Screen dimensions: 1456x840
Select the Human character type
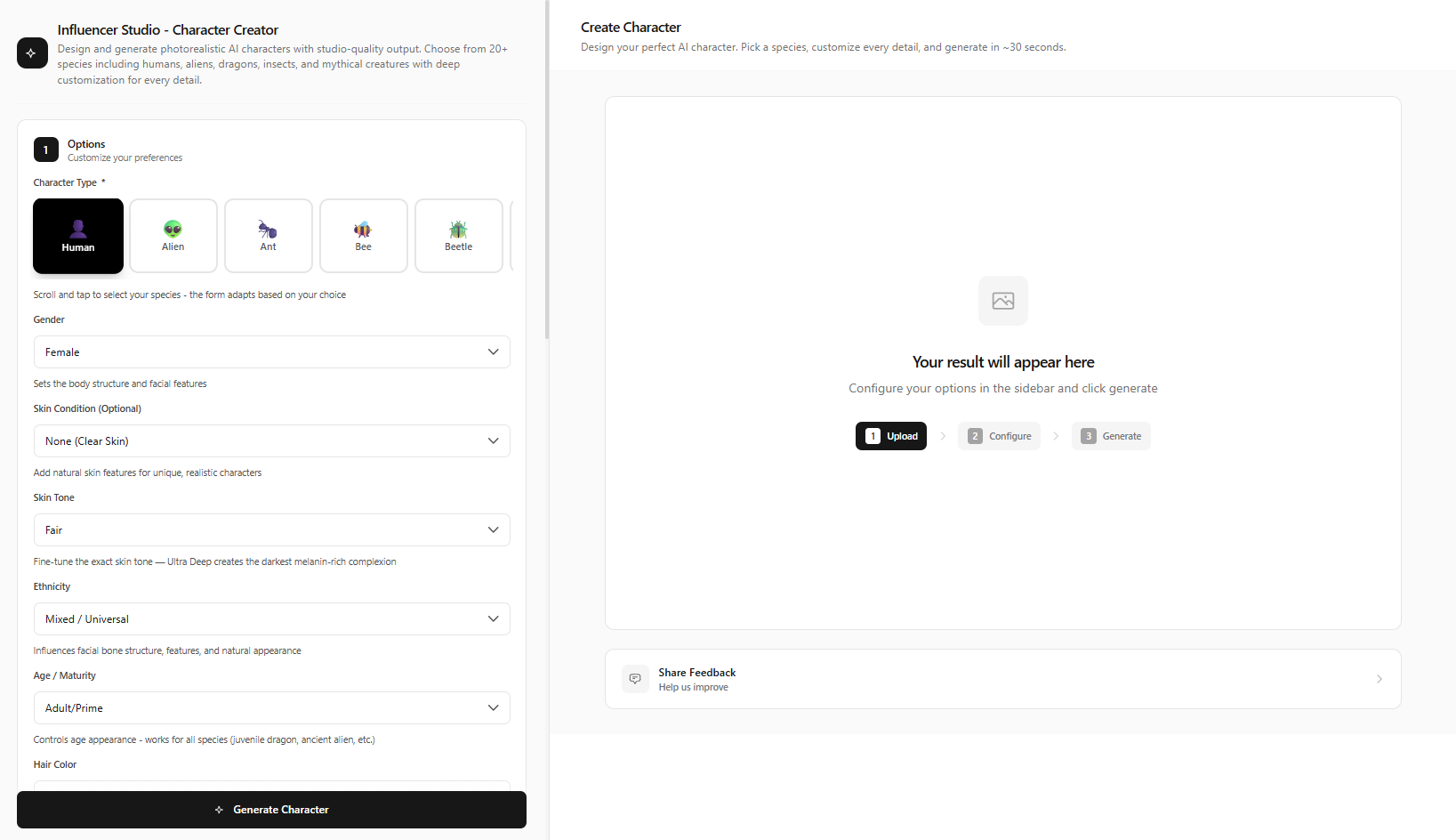tap(78, 236)
